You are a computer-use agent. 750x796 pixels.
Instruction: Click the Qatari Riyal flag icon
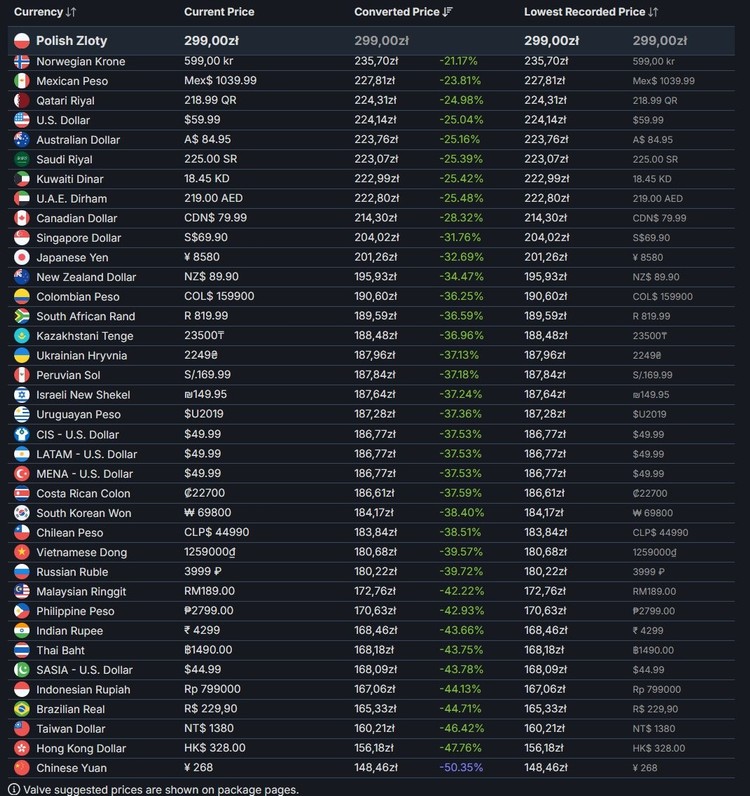click(x=22, y=101)
